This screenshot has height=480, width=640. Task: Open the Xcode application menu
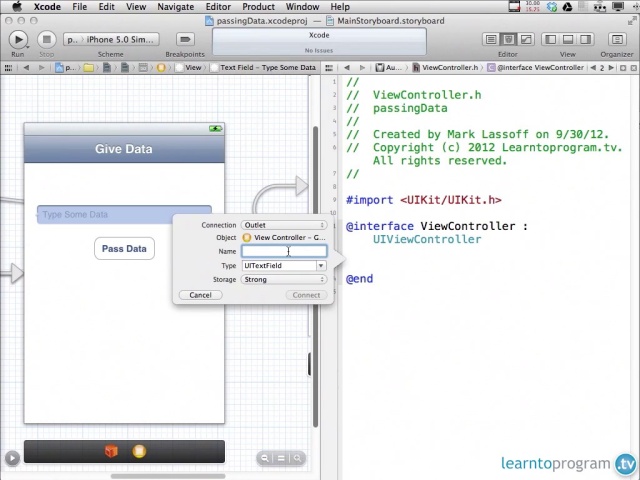47,7
